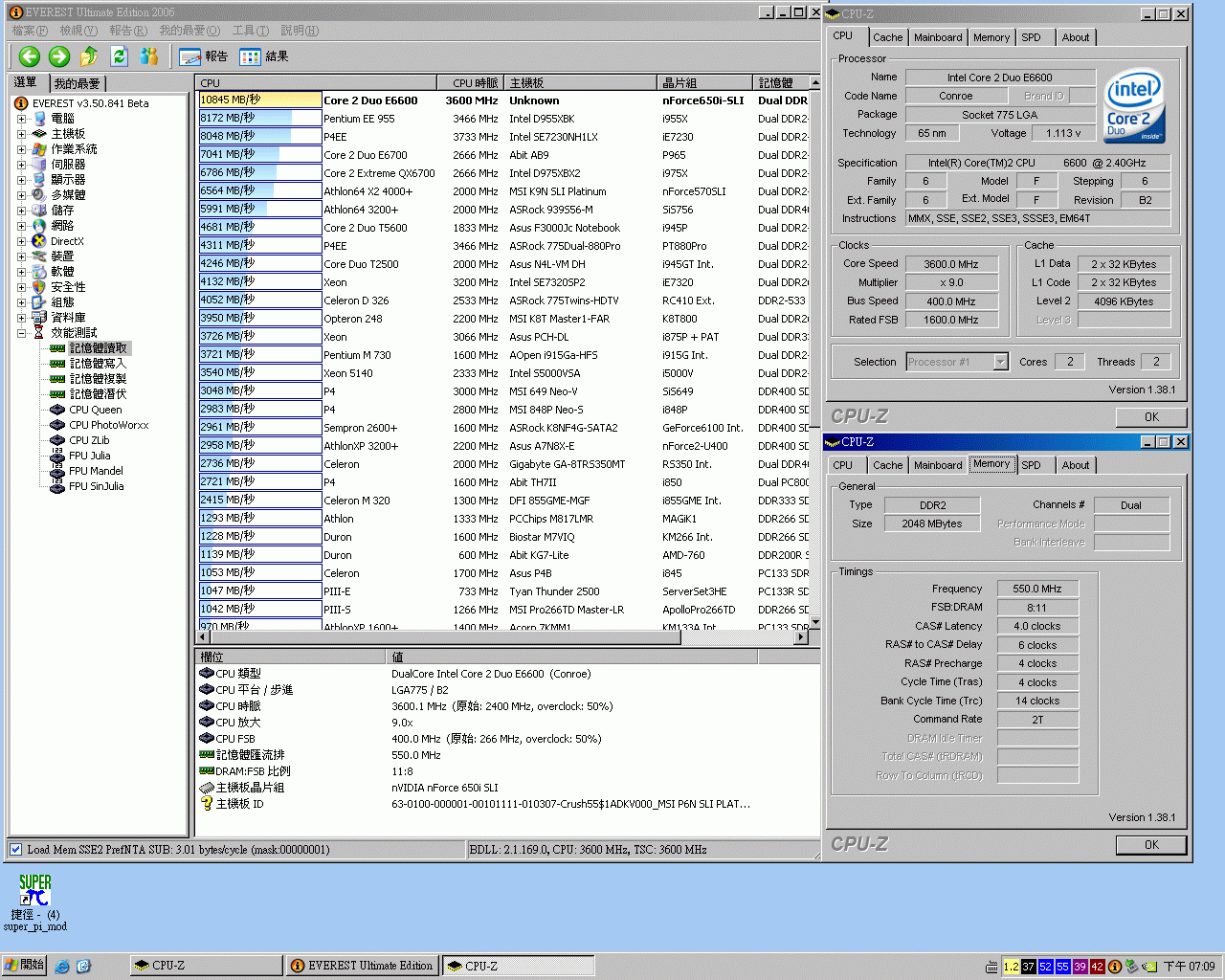Click the folder up-level toolbar icon
This screenshot has width=1225, height=980.
pos(89,56)
